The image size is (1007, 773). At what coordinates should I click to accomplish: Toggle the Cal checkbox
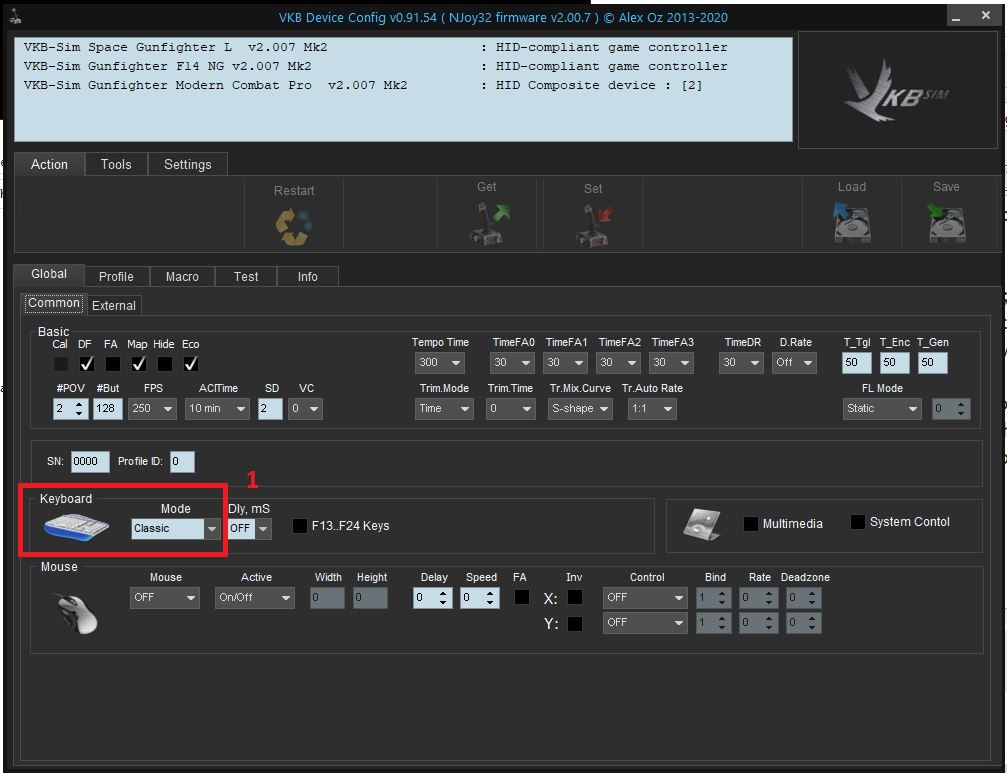[x=61, y=364]
